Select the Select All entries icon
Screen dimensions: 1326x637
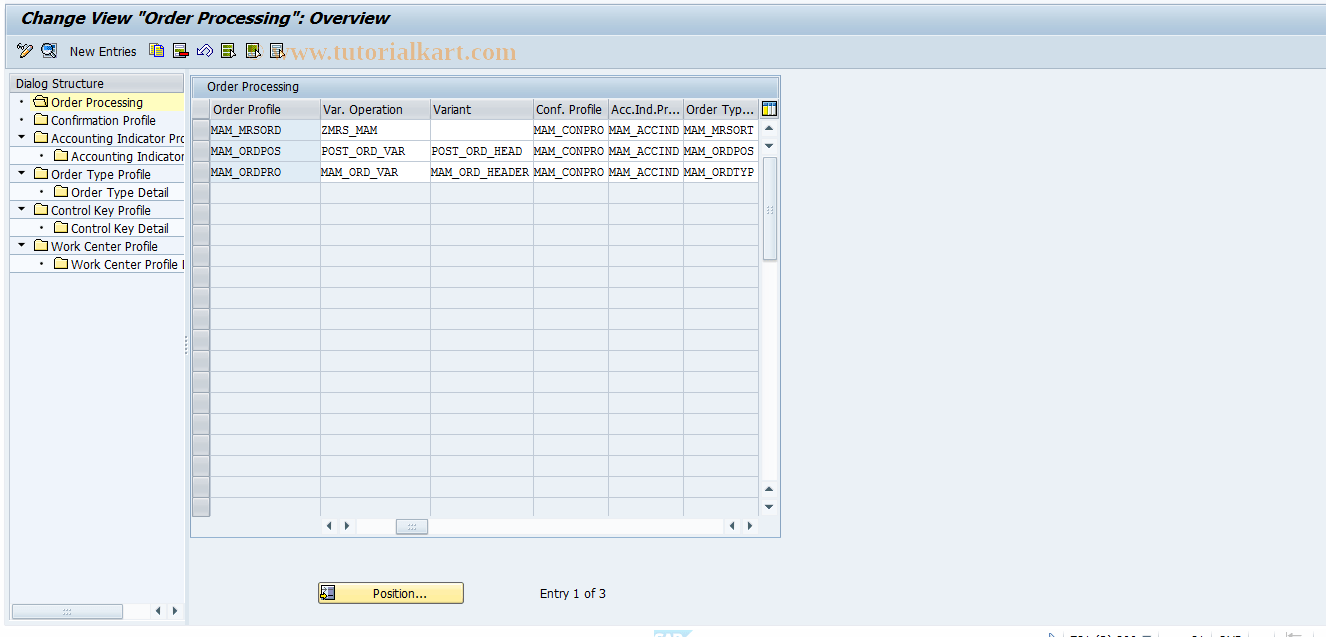[228, 50]
